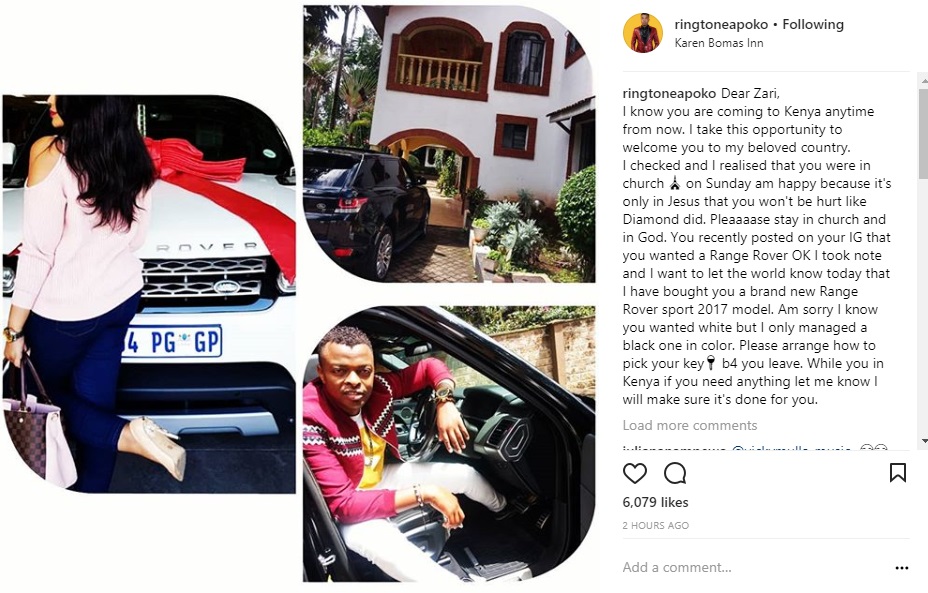Screen dimensions: 928x593
Task: Click ringtoneapoko username in the caption
Action: click(x=669, y=94)
